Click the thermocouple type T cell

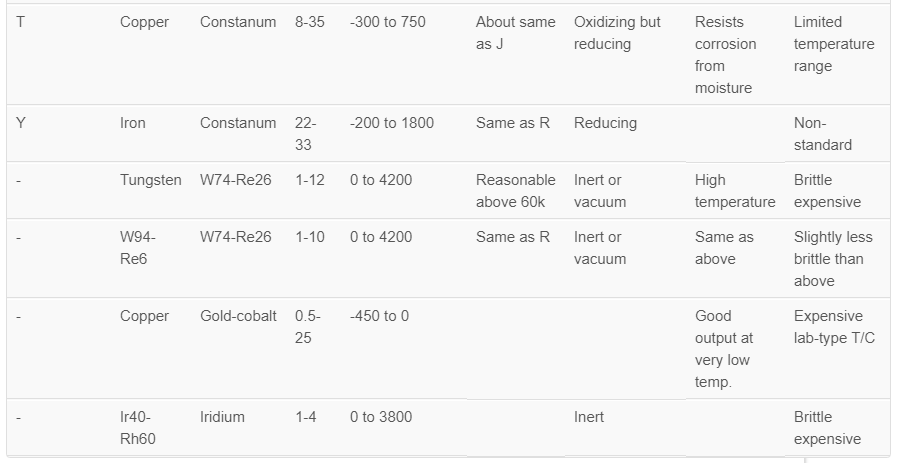tap(21, 22)
